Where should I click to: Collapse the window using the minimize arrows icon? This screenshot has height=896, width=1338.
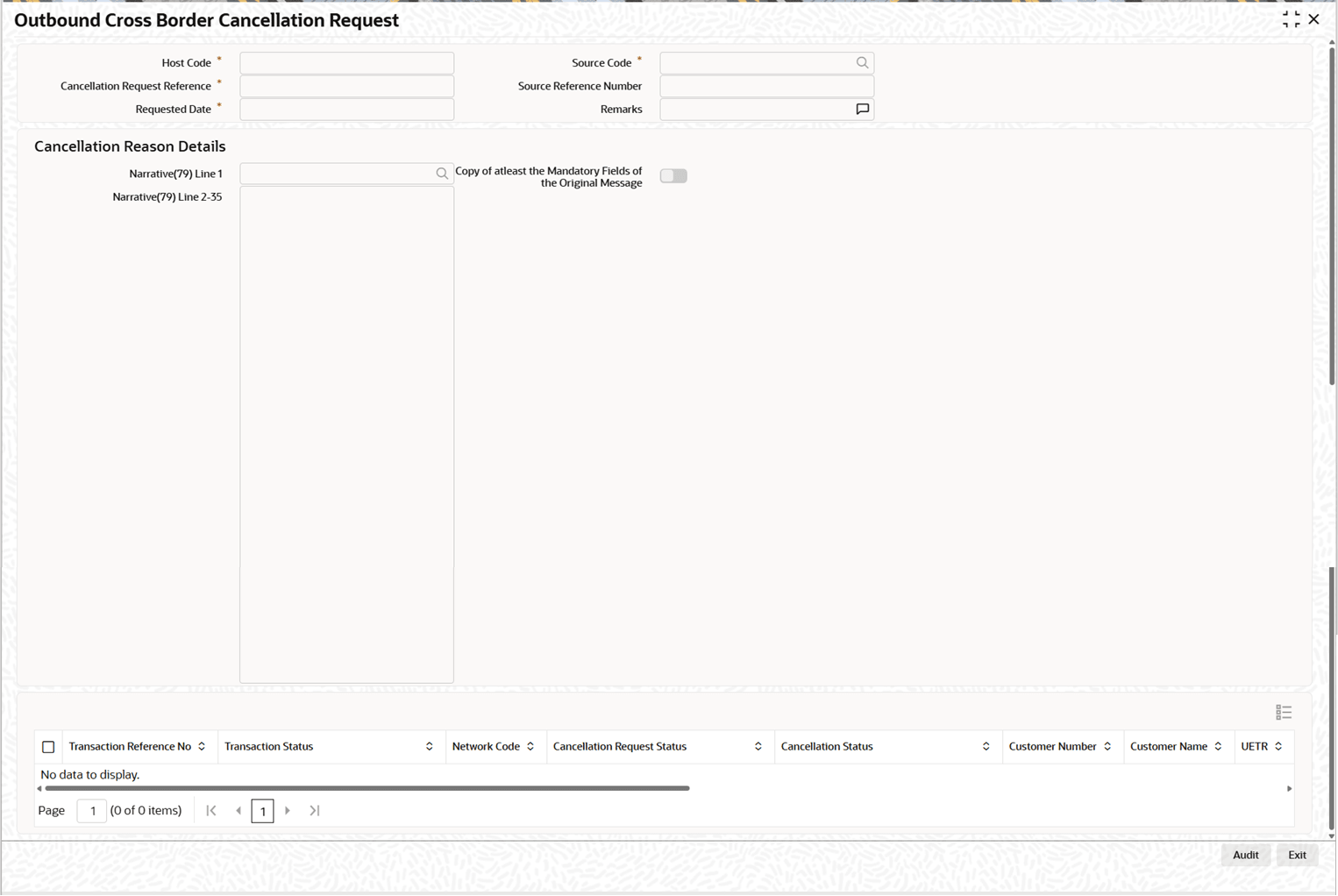[x=1291, y=19]
